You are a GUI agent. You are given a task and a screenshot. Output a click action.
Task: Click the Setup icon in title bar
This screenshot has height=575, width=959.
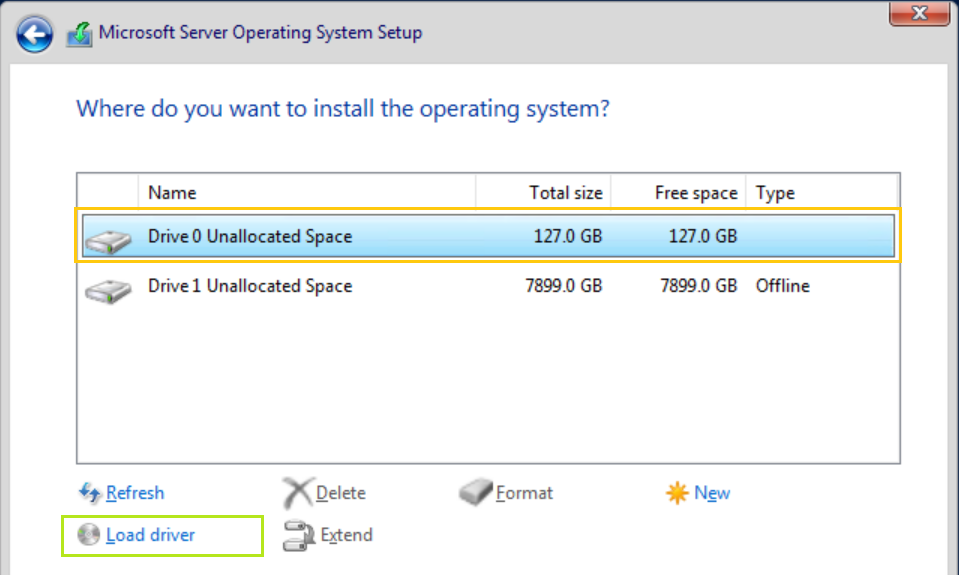click(x=79, y=34)
